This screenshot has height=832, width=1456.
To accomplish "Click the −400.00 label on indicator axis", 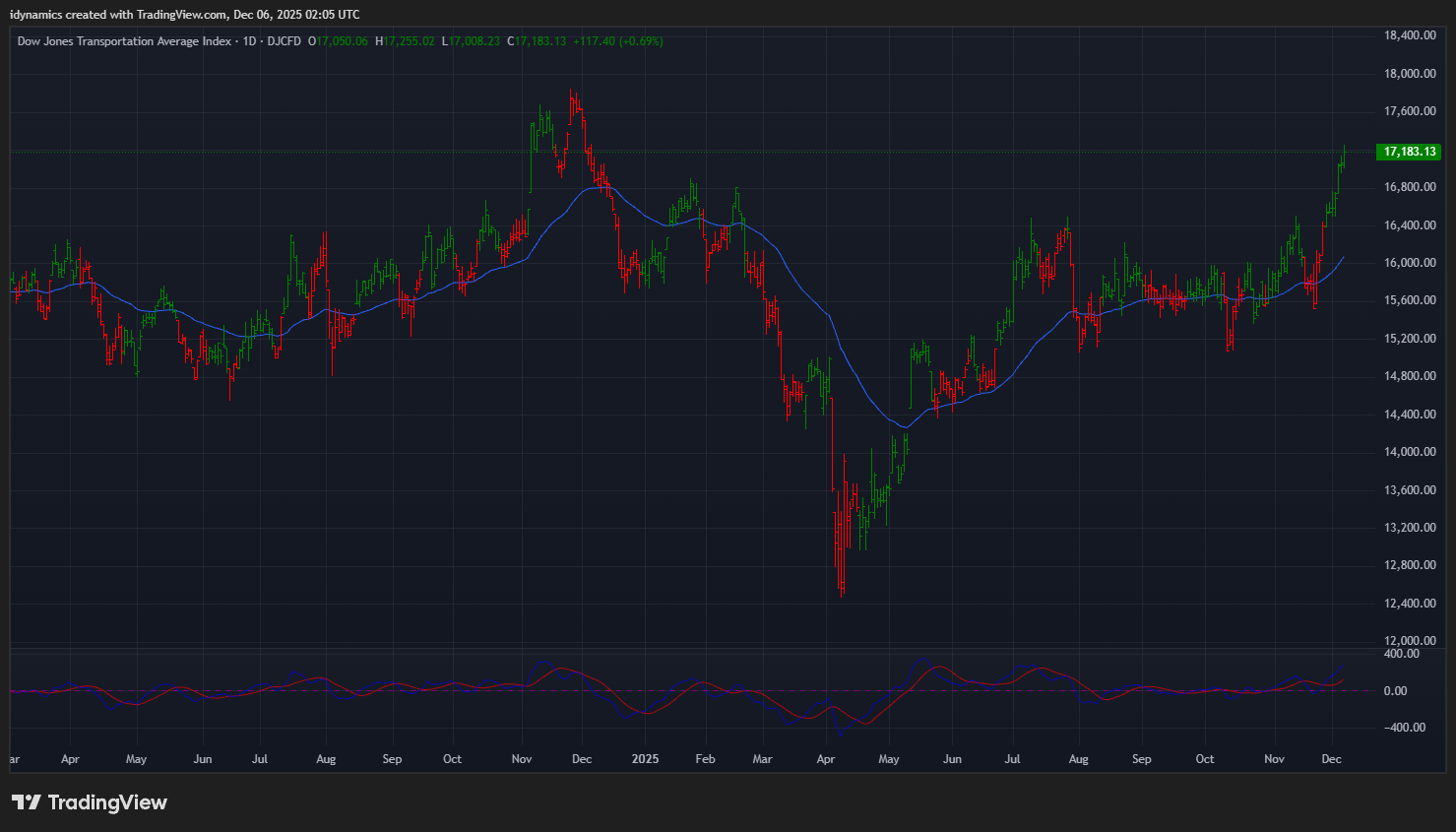I will tap(1401, 728).
